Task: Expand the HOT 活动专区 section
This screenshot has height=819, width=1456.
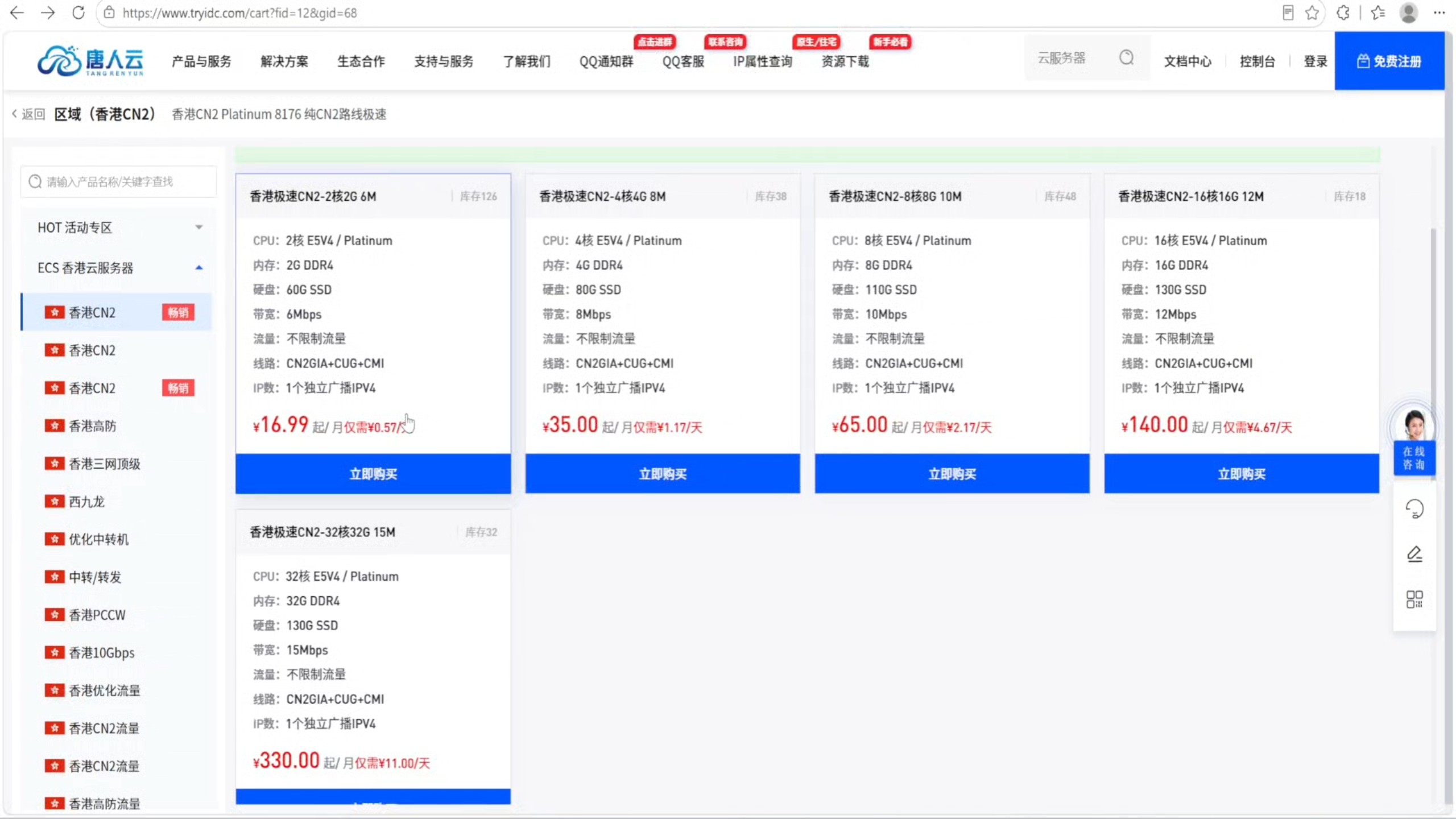Action: [x=119, y=227]
